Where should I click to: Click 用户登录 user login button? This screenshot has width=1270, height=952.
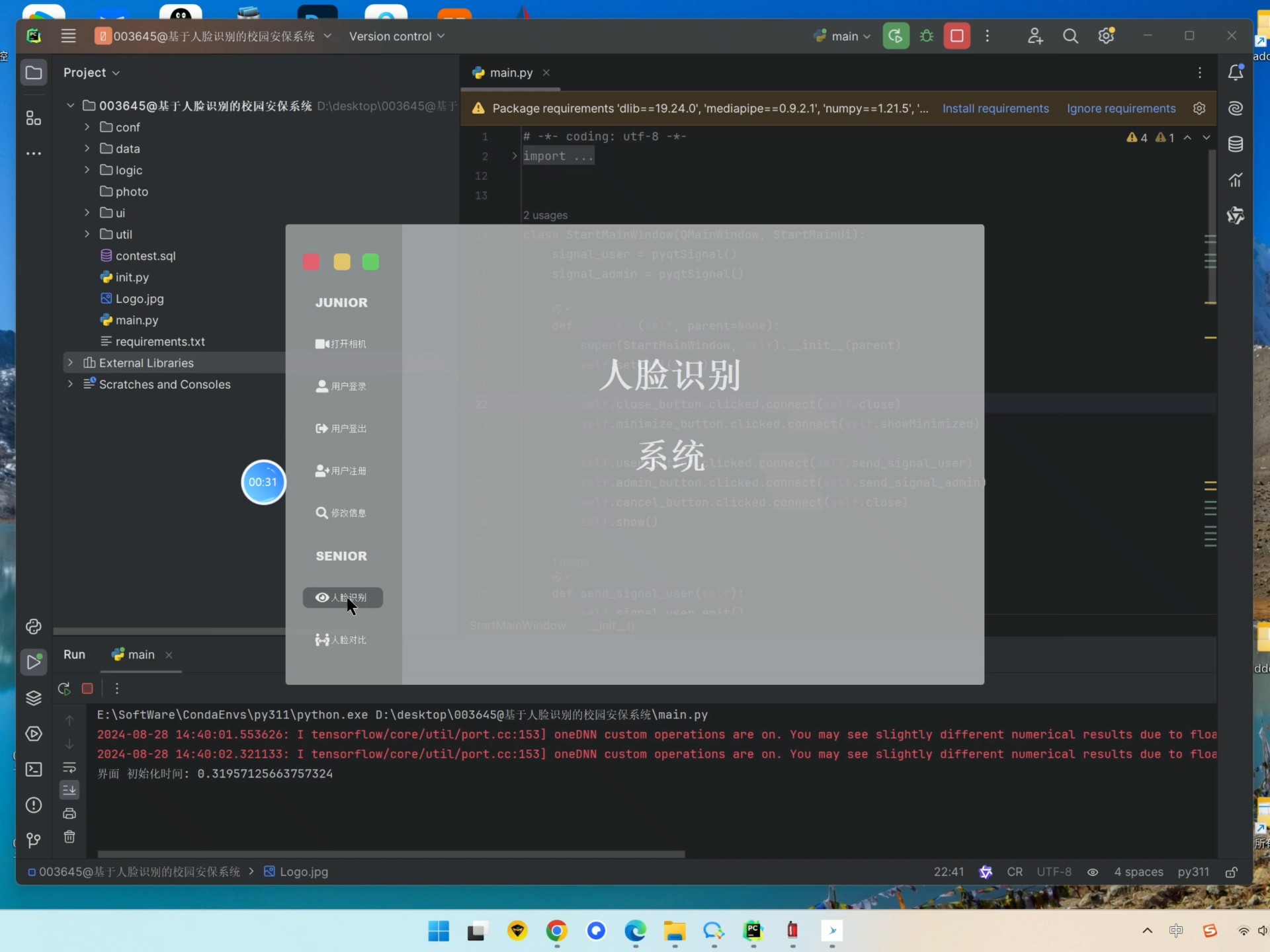click(x=341, y=386)
